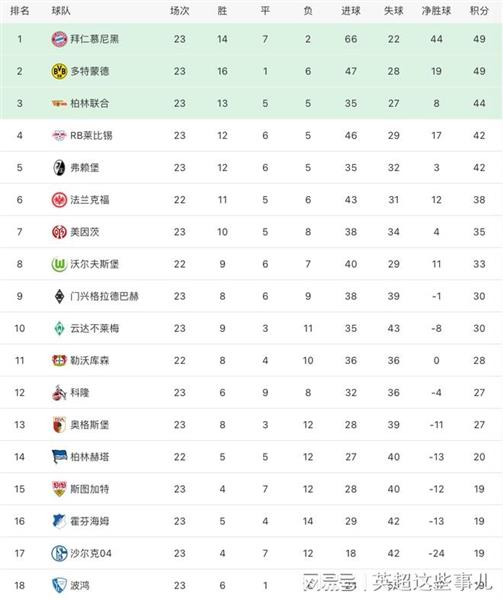
Task: Open team name 门兴格拉德巴赫
Action: click(104, 296)
